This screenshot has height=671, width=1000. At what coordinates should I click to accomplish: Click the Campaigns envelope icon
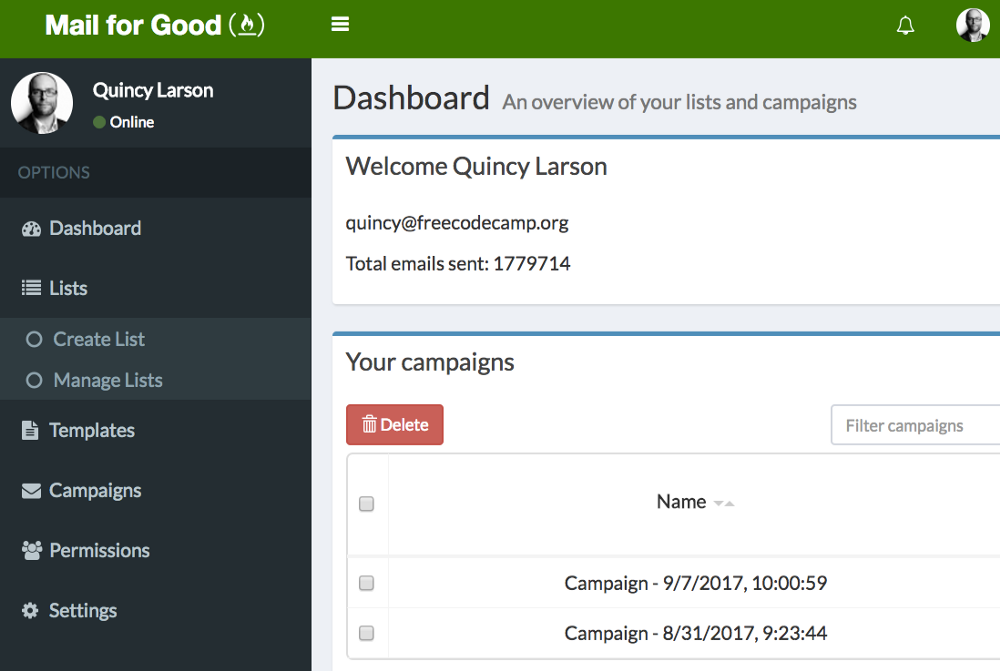(x=31, y=491)
